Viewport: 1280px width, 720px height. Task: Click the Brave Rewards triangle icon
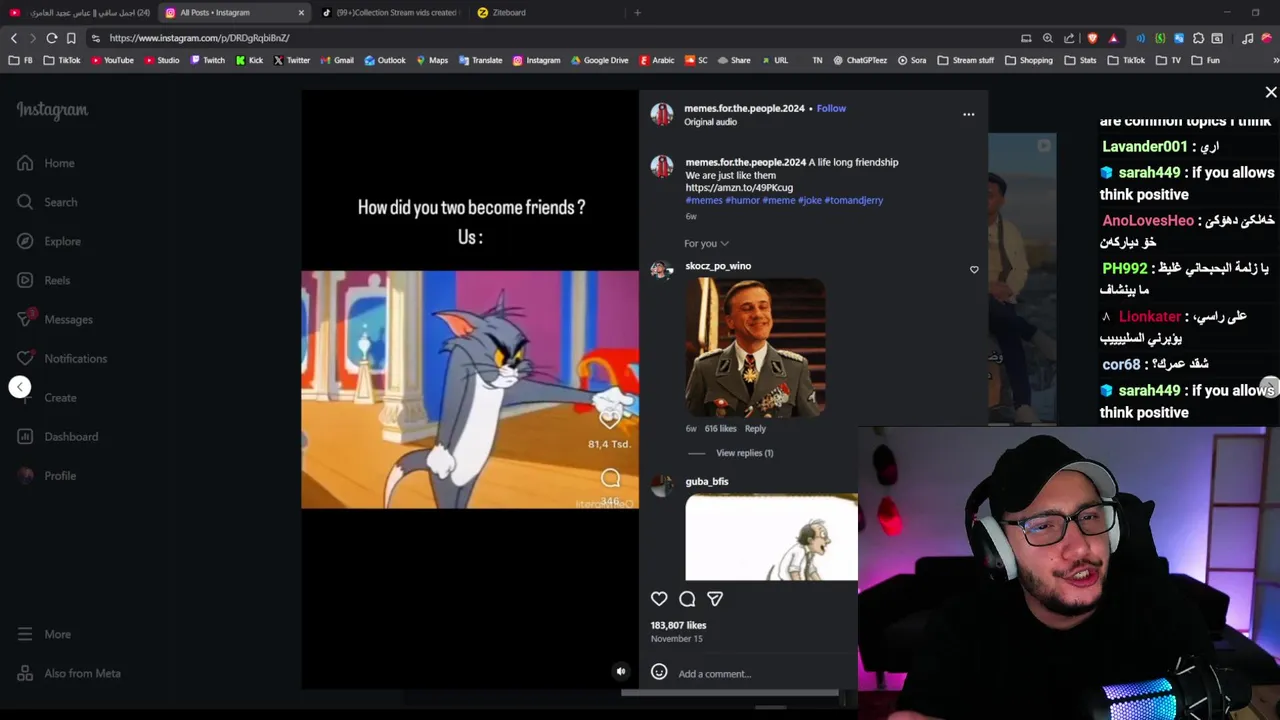(1113, 38)
